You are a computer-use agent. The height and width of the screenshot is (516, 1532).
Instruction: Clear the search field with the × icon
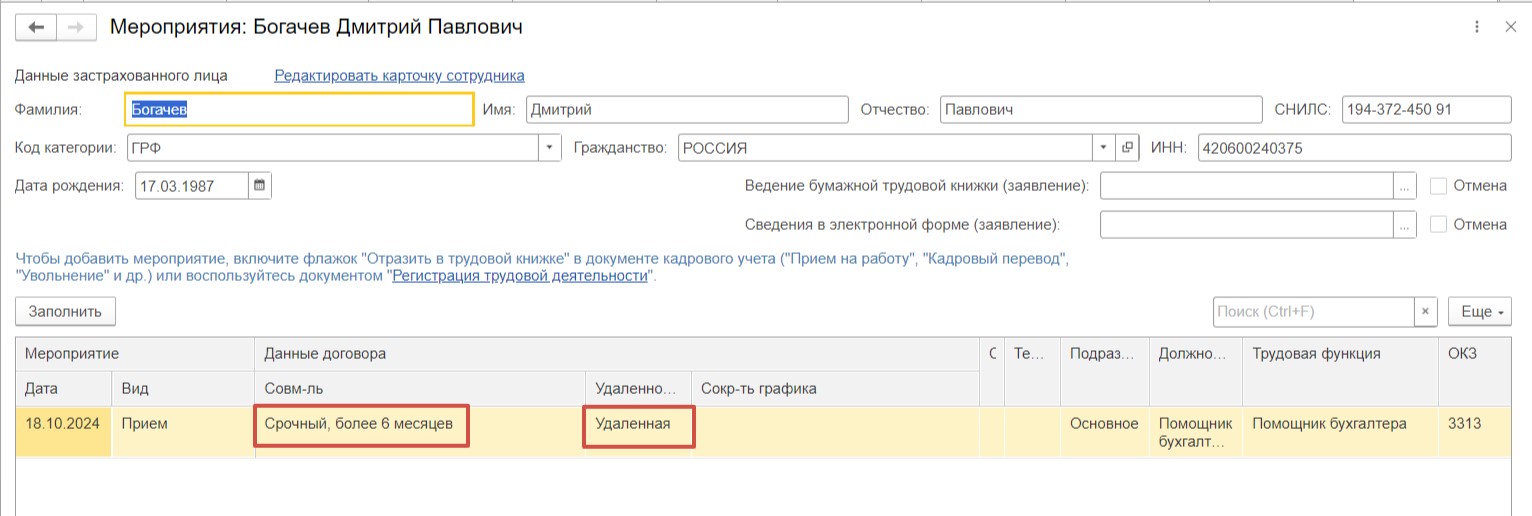tap(1426, 312)
